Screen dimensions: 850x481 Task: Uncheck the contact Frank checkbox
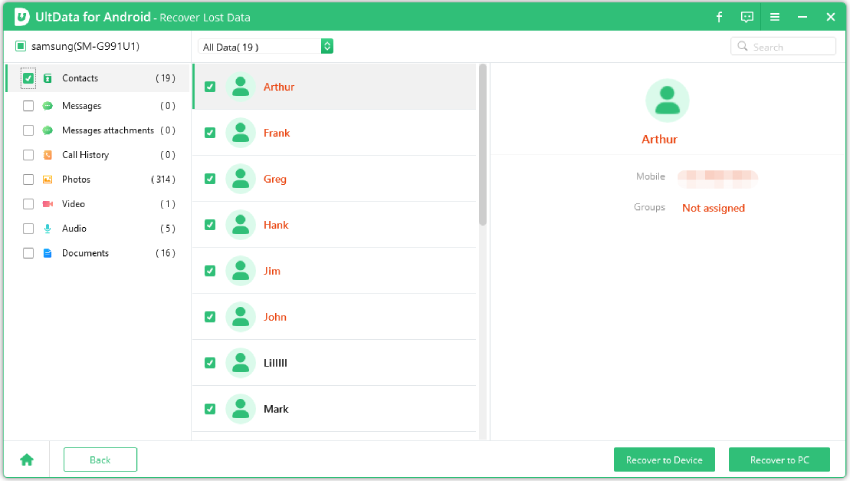coord(210,133)
